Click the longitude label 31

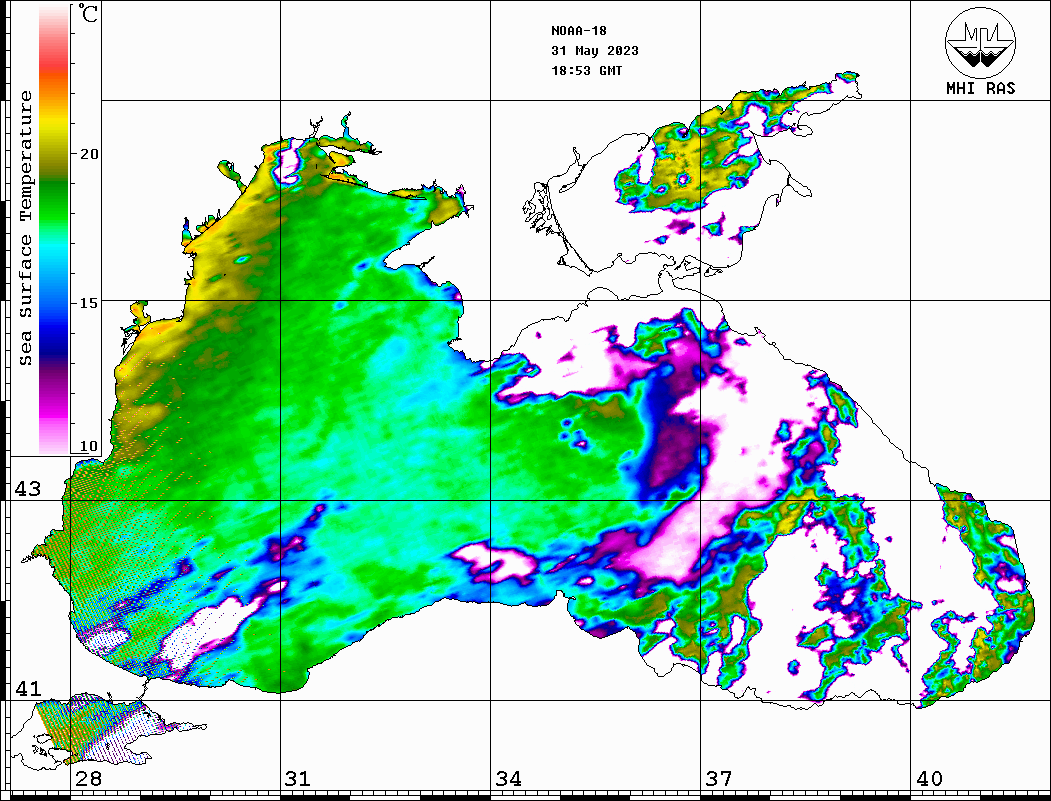click(298, 779)
